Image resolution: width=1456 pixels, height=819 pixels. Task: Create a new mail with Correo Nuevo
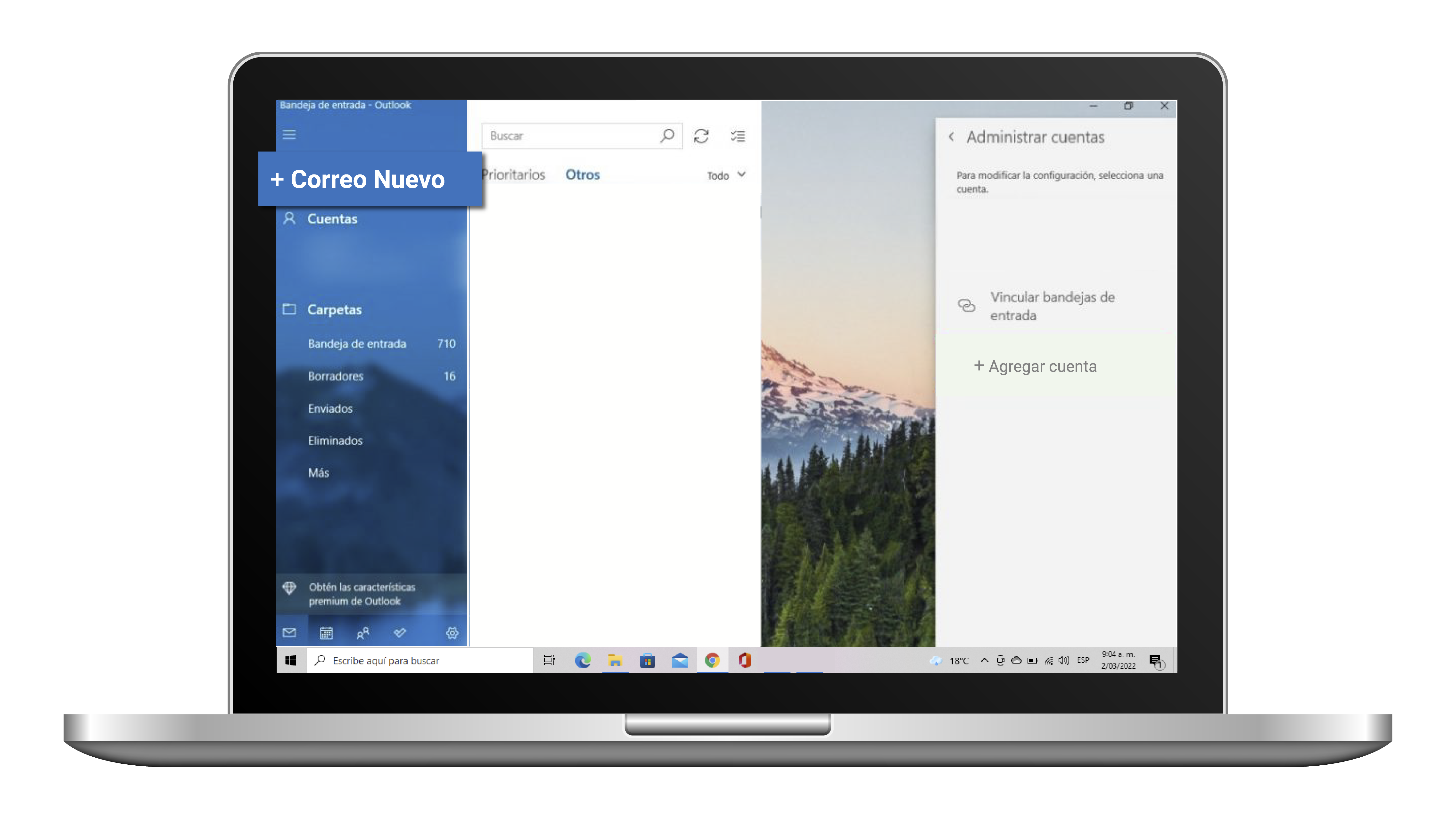(x=370, y=179)
